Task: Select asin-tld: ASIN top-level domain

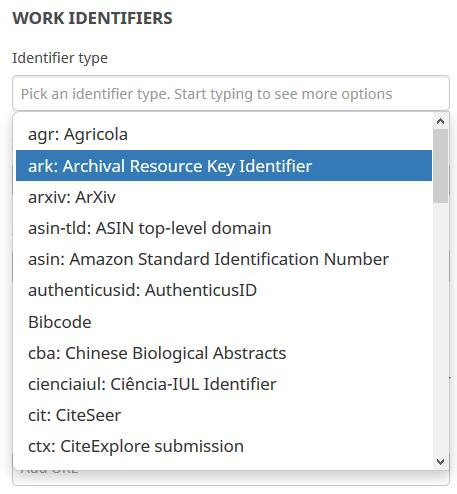Action: (x=224, y=228)
